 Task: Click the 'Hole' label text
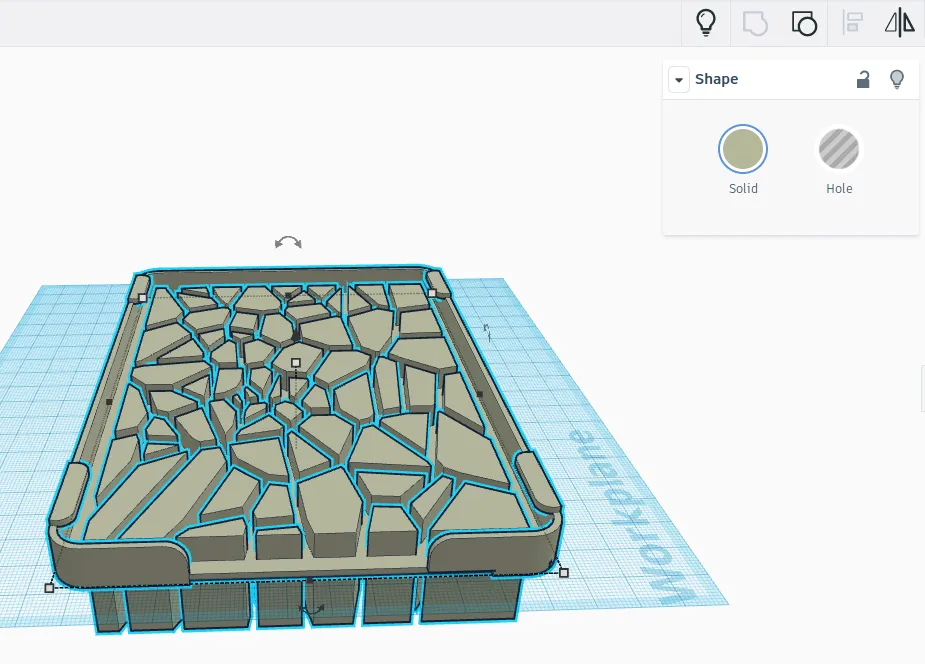[839, 189]
